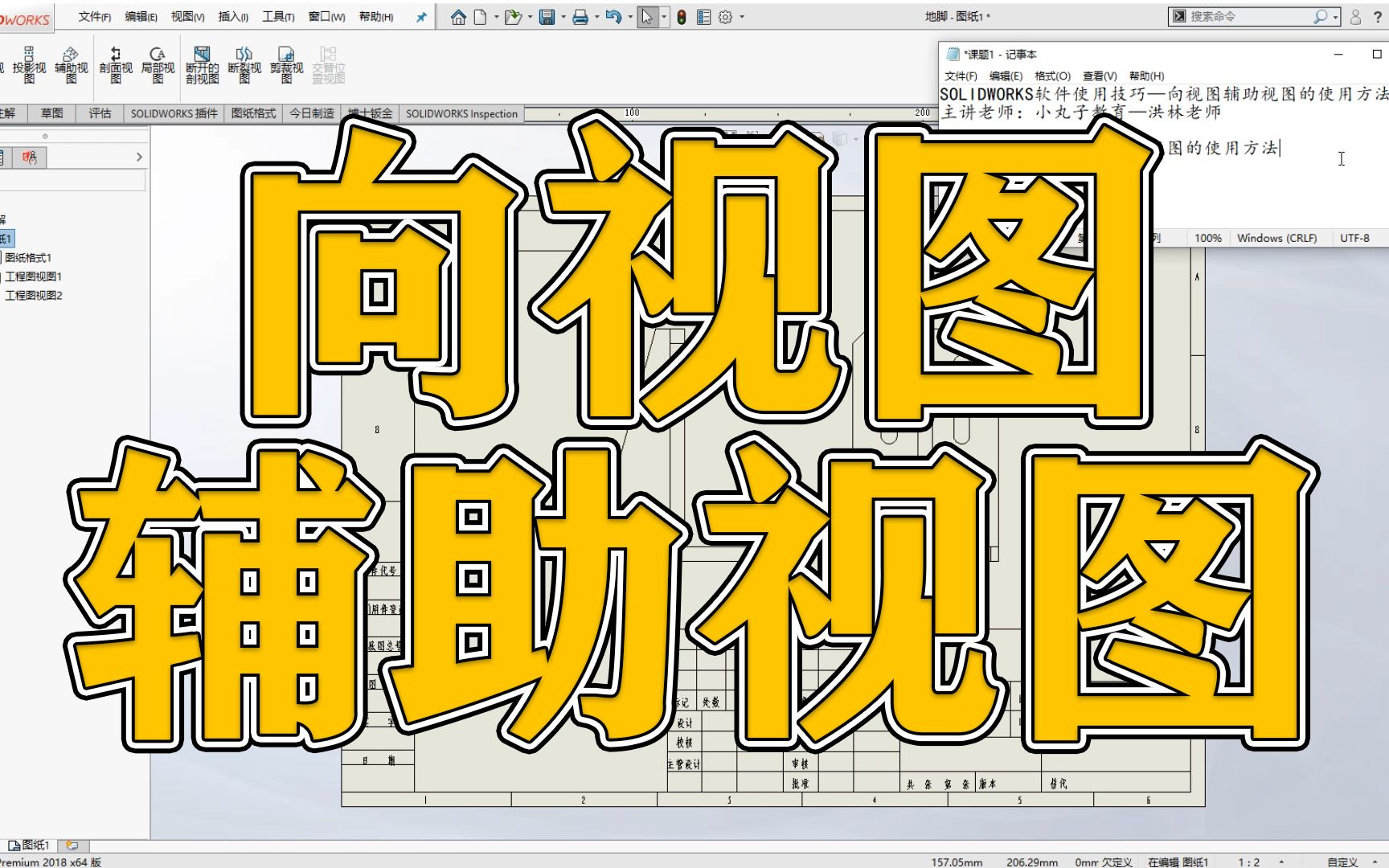
Task: Click the Rebuild traffic light icon
Action: coord(682,17)
